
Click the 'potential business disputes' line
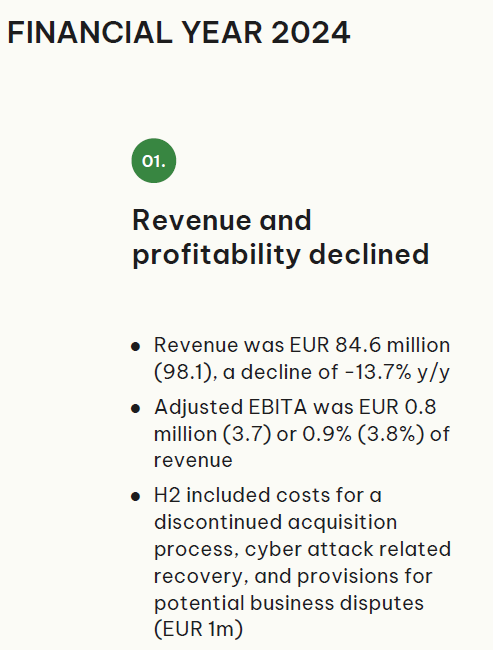[289, 604]
